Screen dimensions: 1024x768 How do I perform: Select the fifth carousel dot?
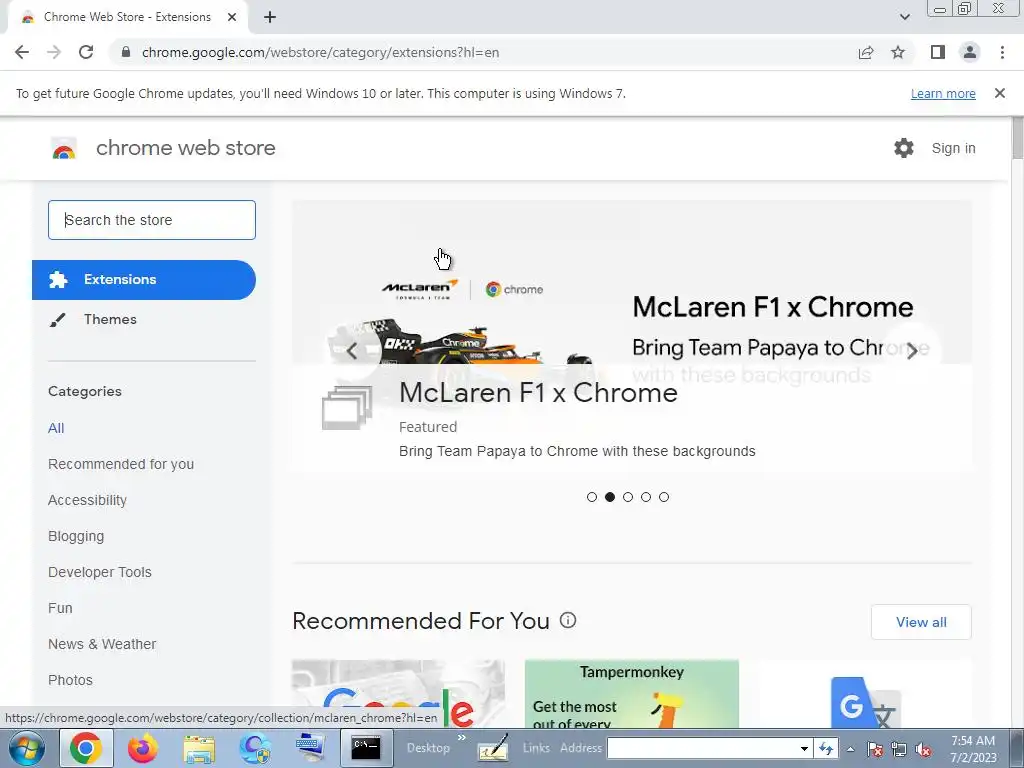coord(664,497)
